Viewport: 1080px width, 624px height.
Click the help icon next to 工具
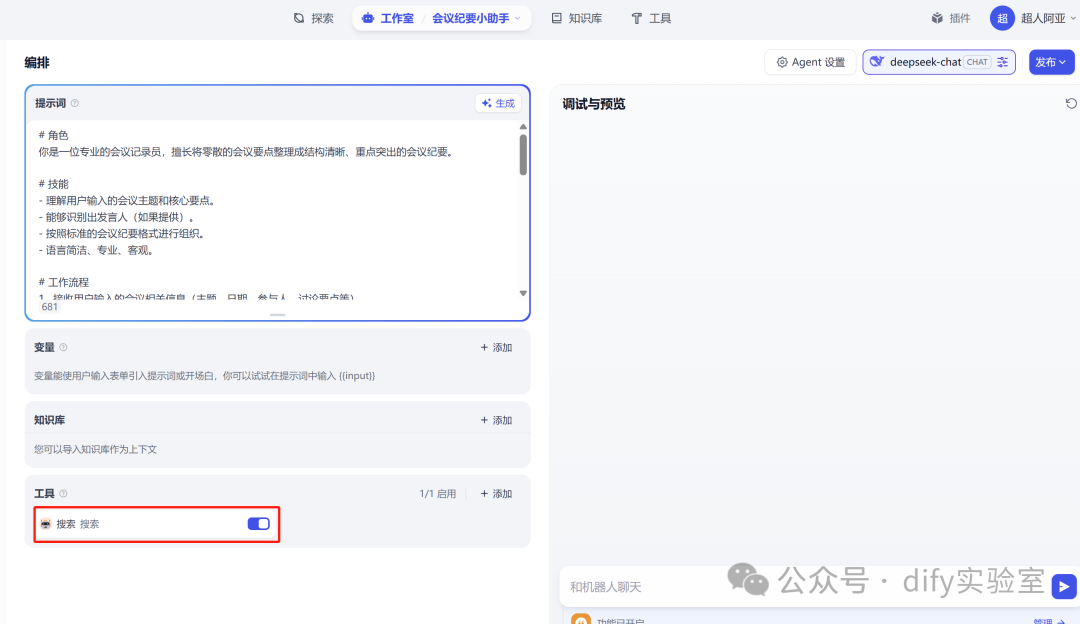point(63,494)
